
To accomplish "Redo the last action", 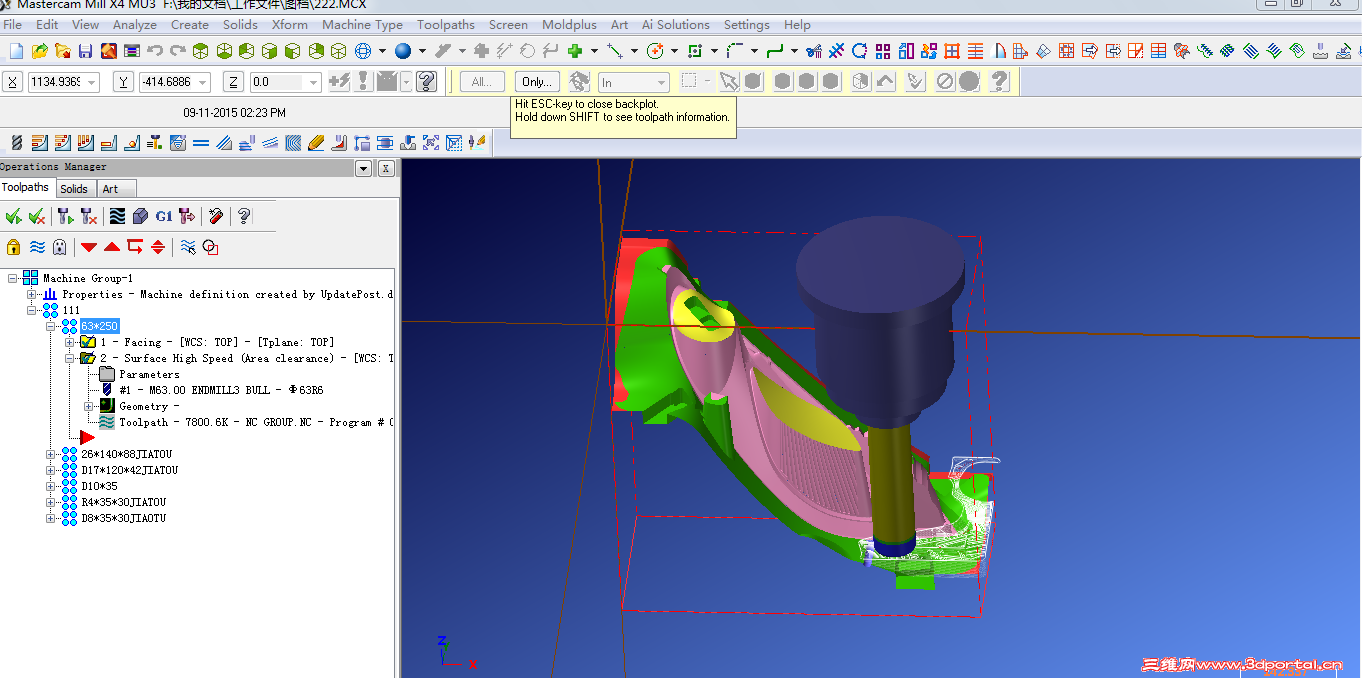I will pos(178,50).
